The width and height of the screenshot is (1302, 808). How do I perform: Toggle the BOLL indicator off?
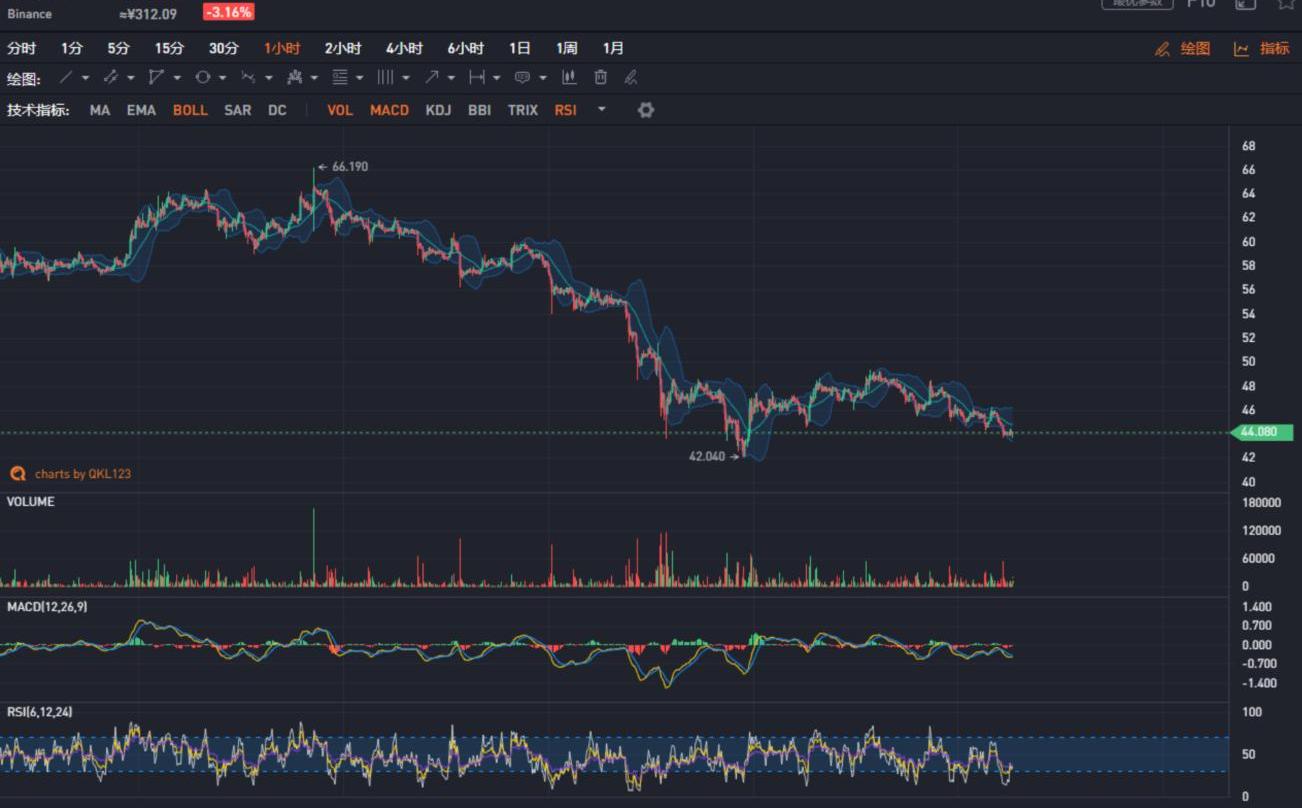coord(190,110)
